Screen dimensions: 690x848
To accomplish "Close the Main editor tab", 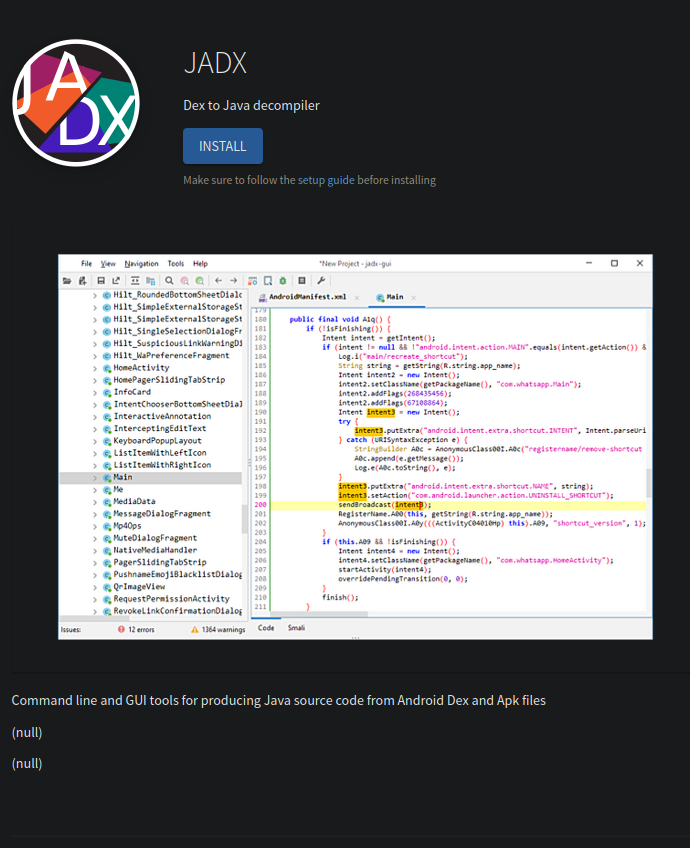I will pos(414,298).
